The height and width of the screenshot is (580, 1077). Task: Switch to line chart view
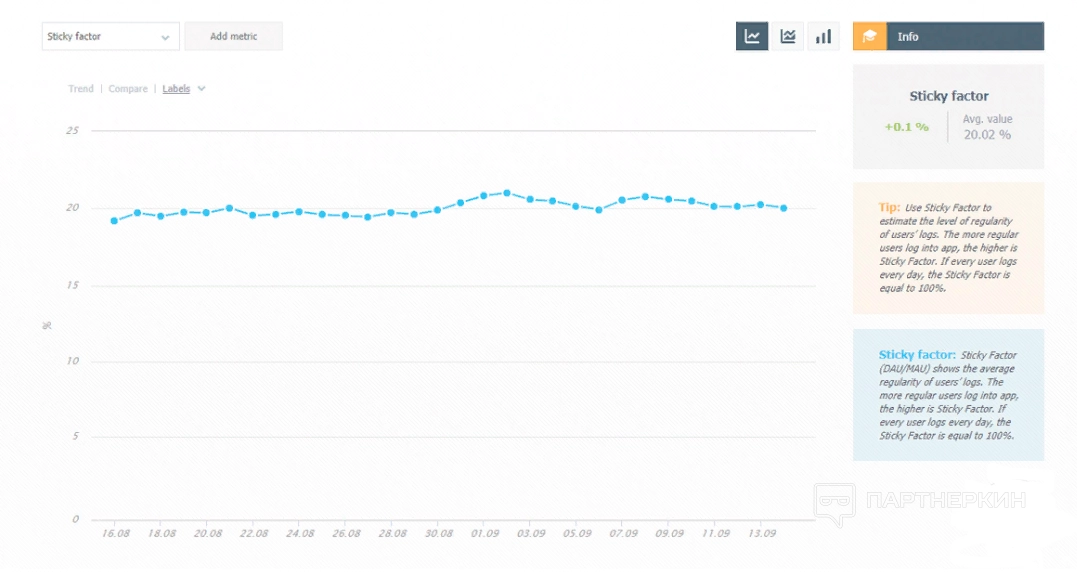click(752, 37)
